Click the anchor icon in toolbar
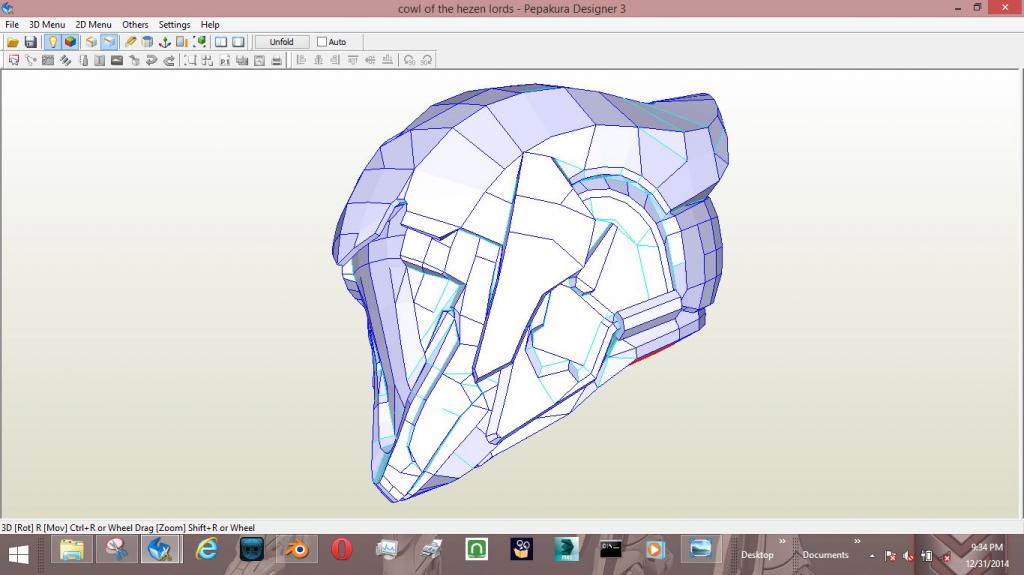Screen dimensions: 1024x575 click(164, 42)
